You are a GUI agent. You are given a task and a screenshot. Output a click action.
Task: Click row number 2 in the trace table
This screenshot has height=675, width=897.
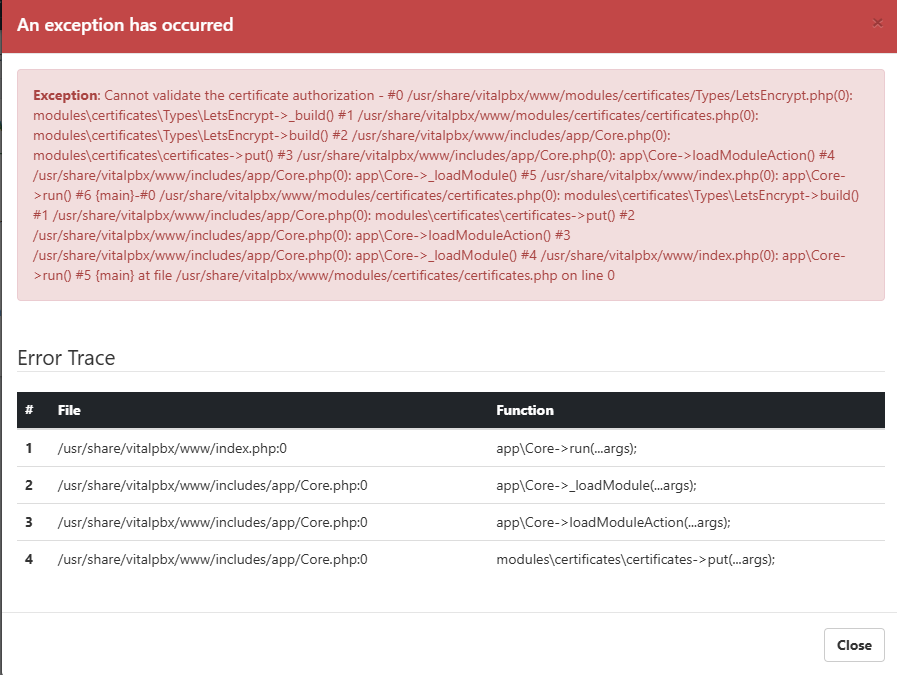(x=30, y=485)
